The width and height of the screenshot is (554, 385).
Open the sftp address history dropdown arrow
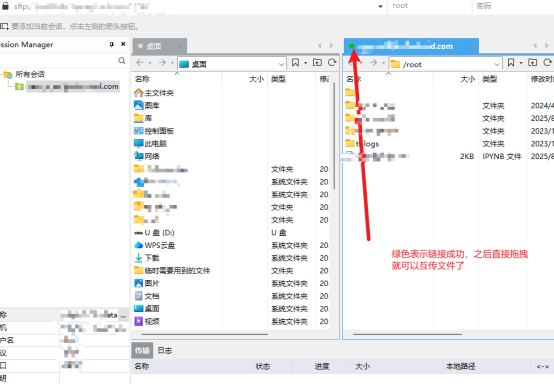pos(380,6)
